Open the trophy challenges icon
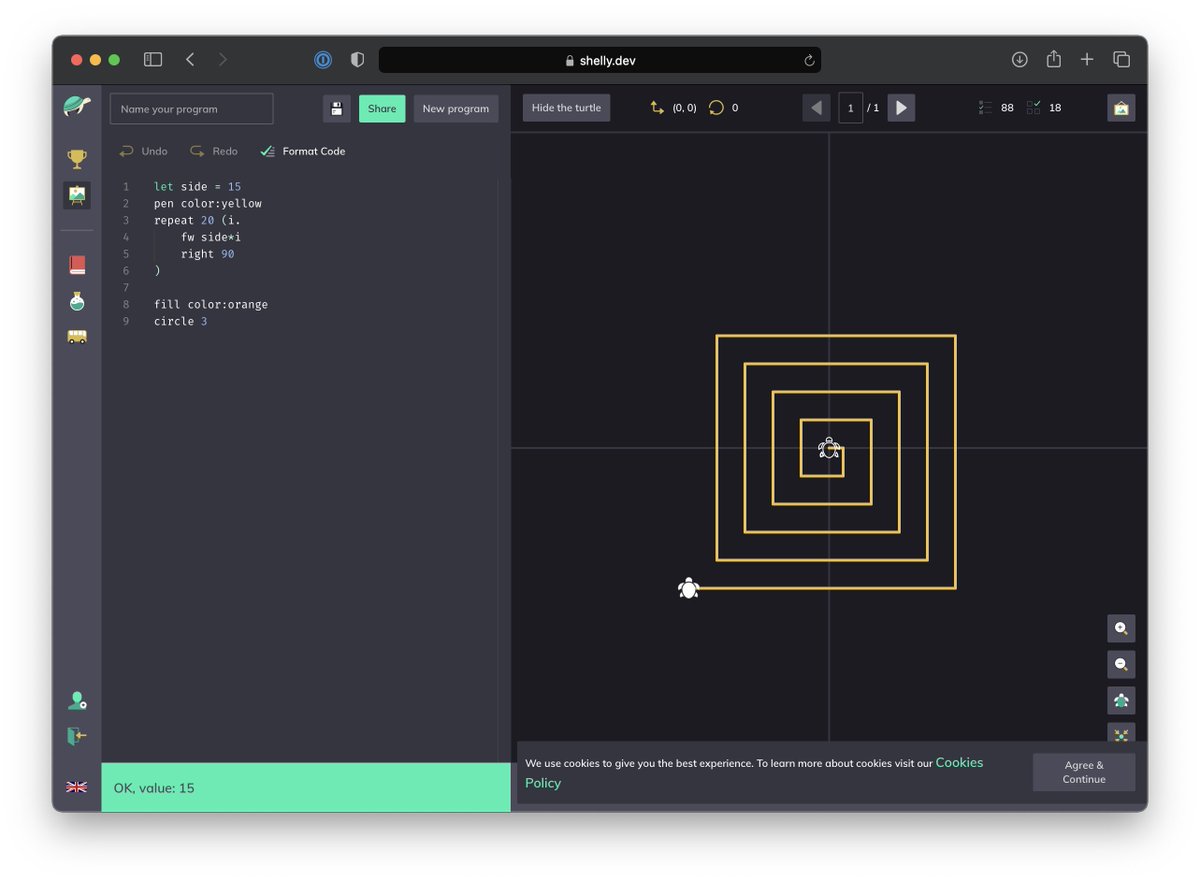1200x881 pixels. point(77,158)
